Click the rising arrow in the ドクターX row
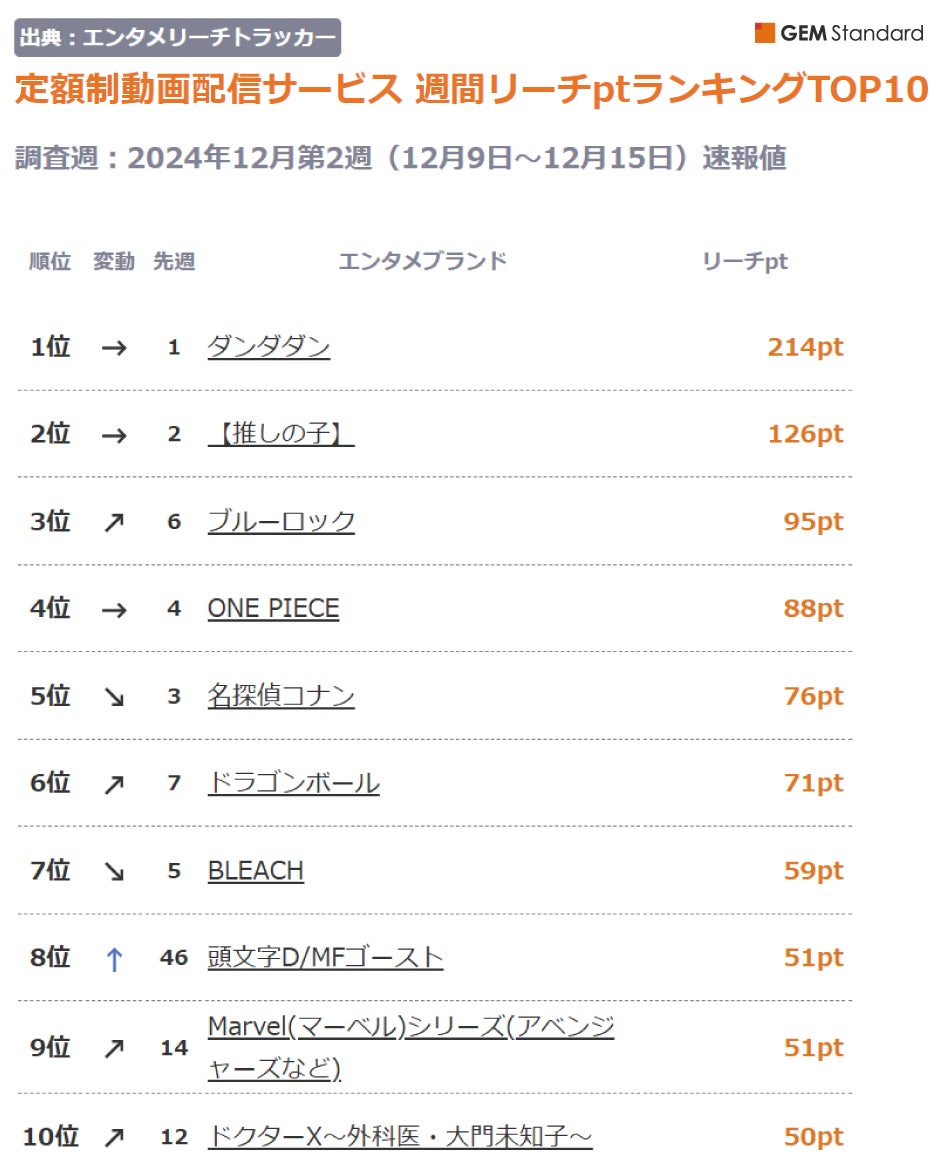The width and height of the screenshot is (940, 1170). (114, 1137)
